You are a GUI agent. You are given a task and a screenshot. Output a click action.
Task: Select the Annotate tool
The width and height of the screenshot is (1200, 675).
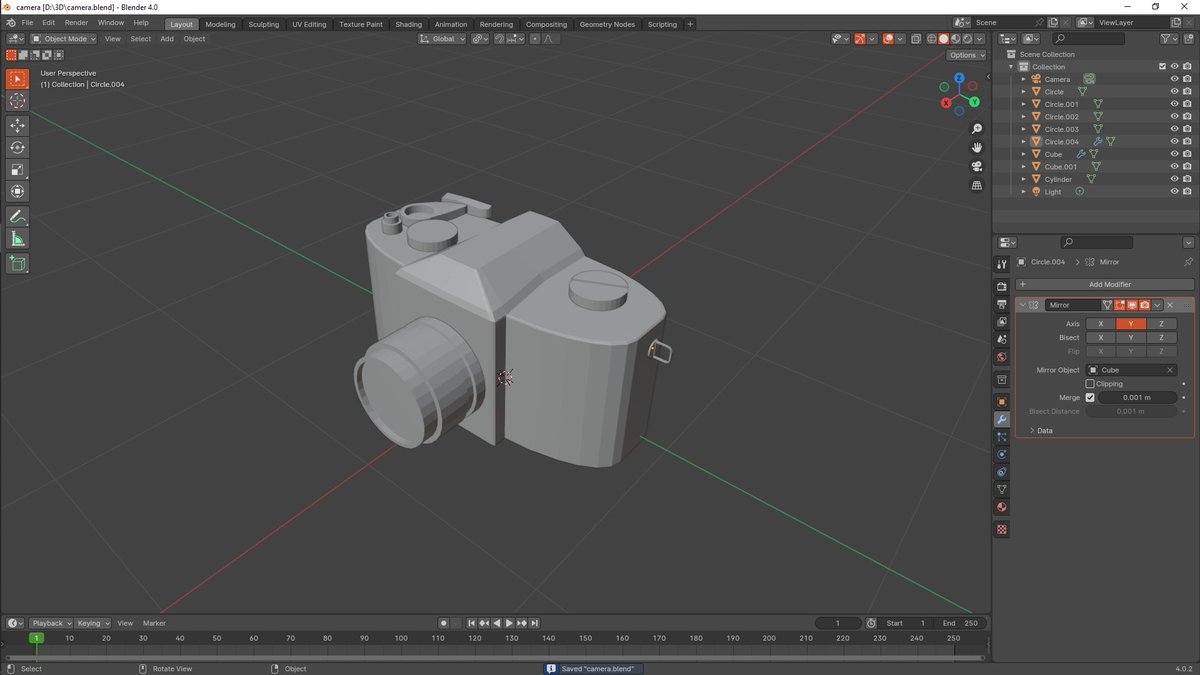tap(17, 216)
